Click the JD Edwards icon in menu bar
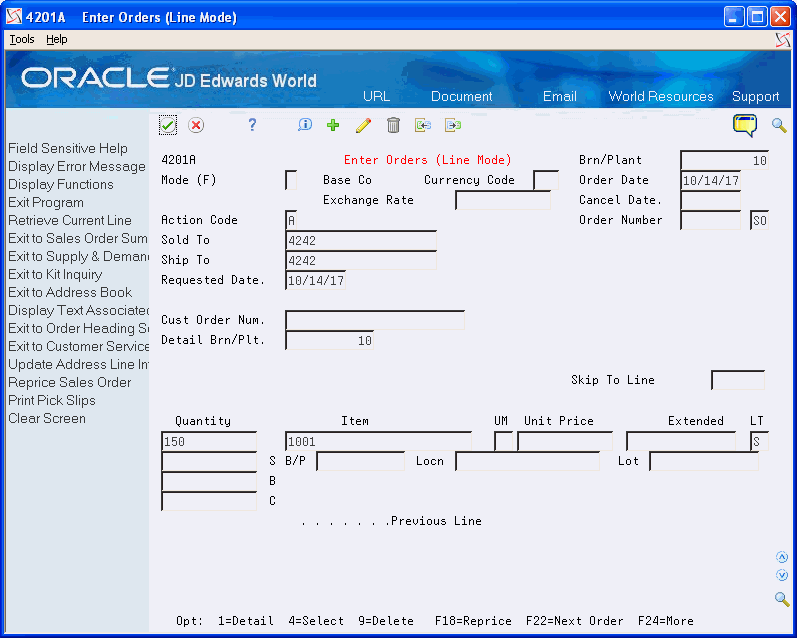 (783, 40)
